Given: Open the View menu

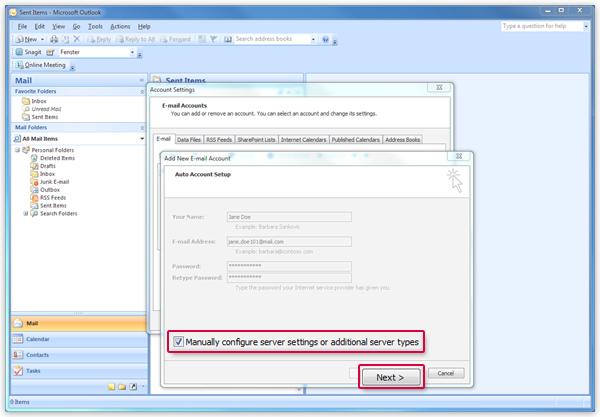Looking at the screenshot, I should tap(59, 26).
